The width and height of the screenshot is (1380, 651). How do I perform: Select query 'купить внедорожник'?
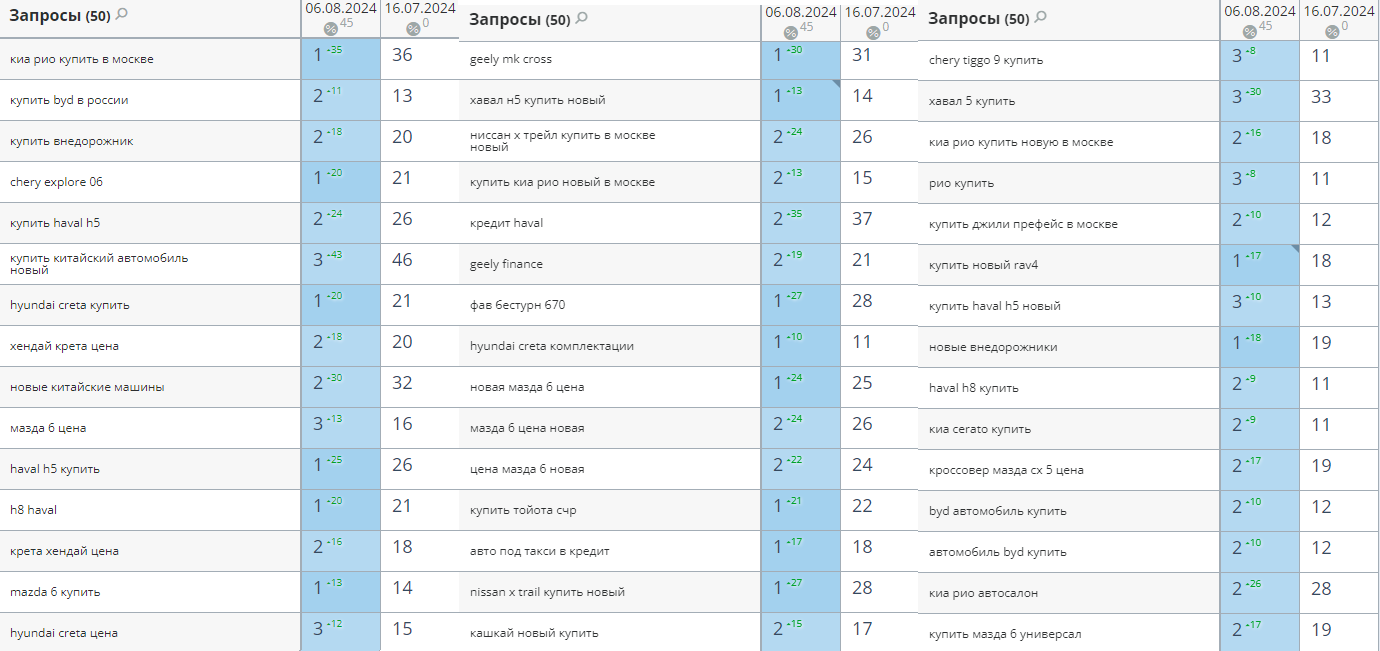click(x=71, y=141)
